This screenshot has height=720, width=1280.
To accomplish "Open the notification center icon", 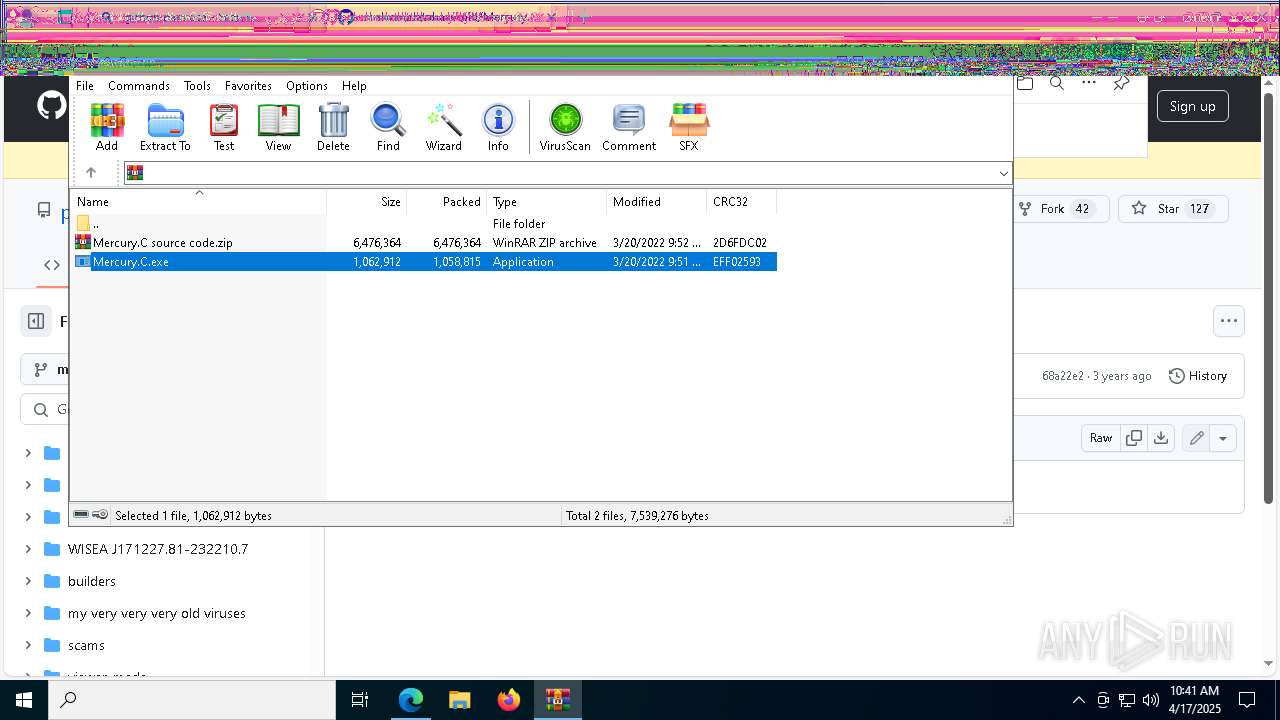I will 1248,700.
